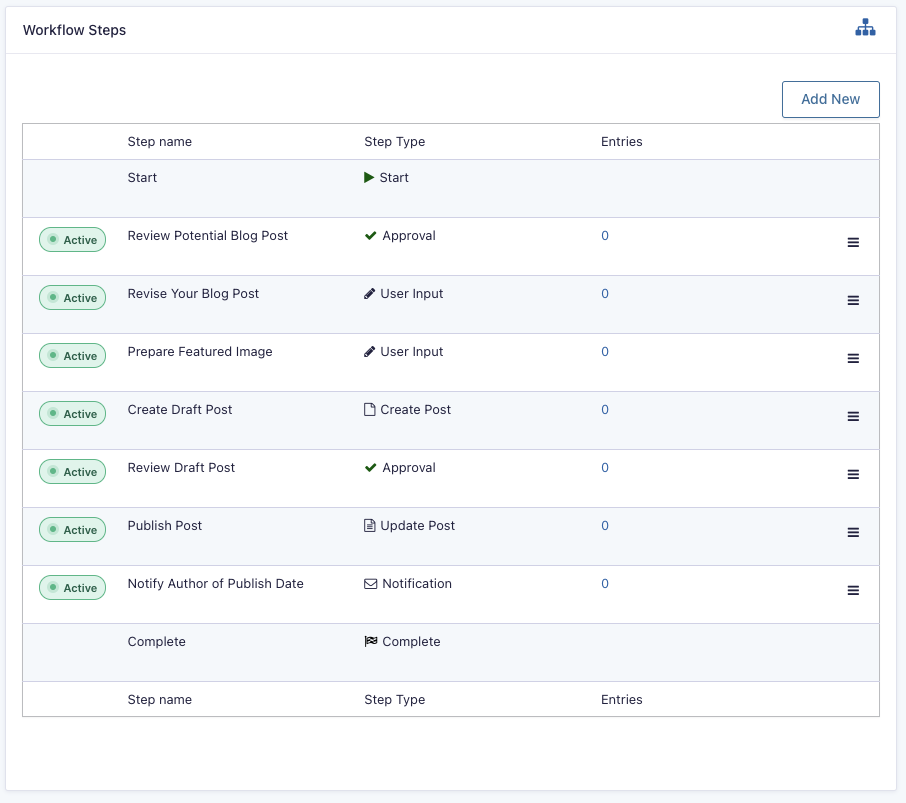906x803 pixels.
Task: Open entries count for Revise Your Blog Post
Action: click(605, 294)
